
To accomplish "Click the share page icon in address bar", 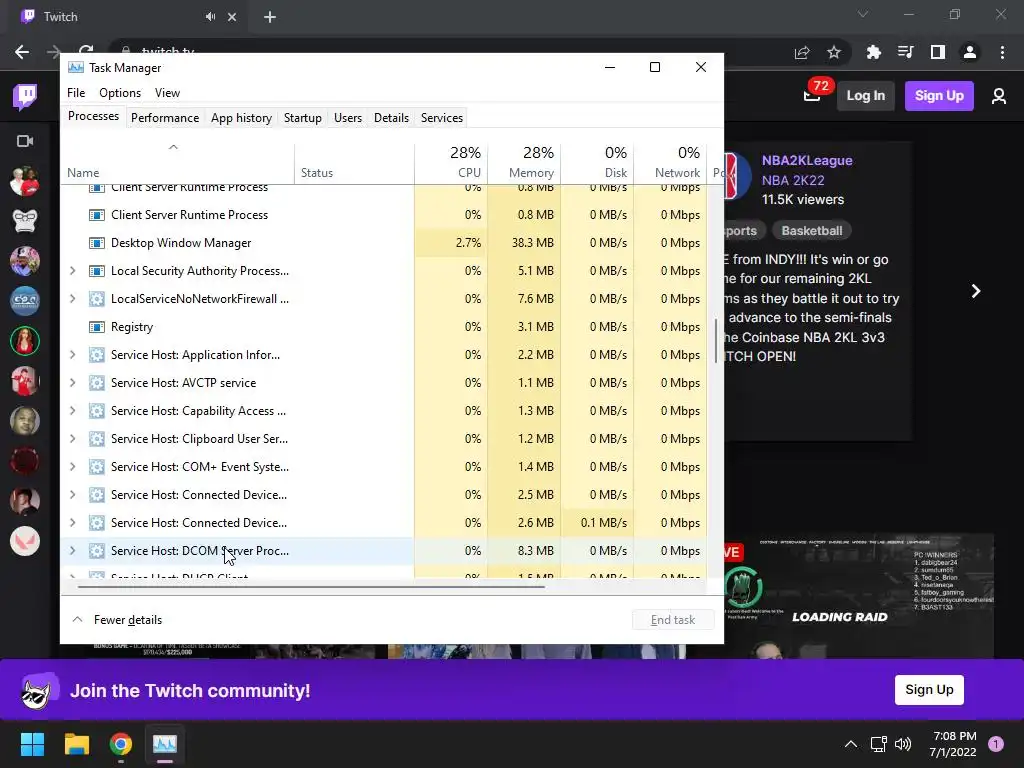I will coord(802,52).
